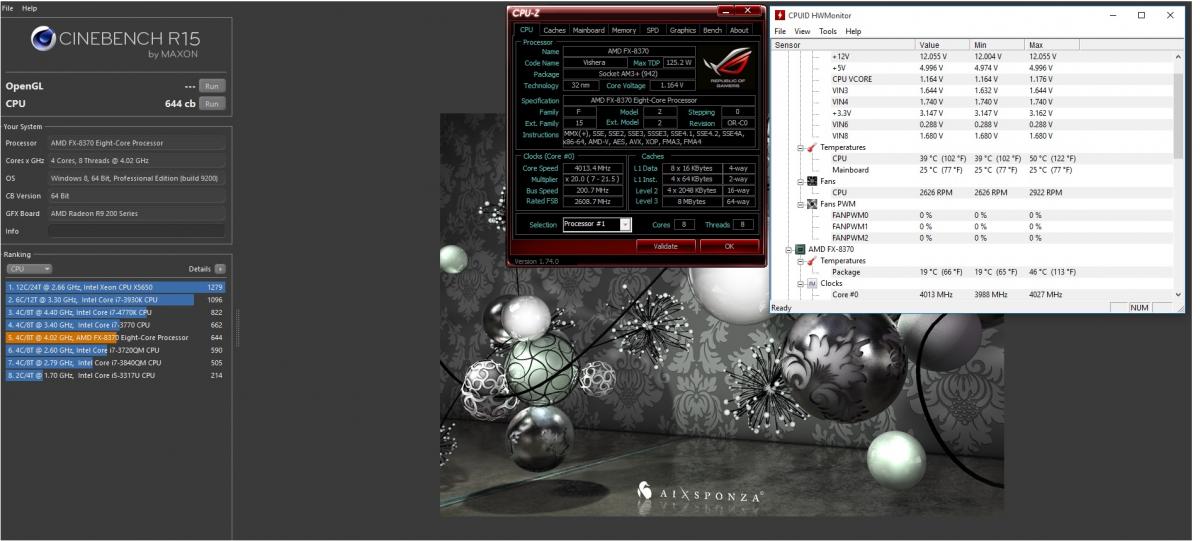Viewport: 1200px width, 541px height.
Task: Open HWMonitor Tools menu
Action: tap(828, 31)
